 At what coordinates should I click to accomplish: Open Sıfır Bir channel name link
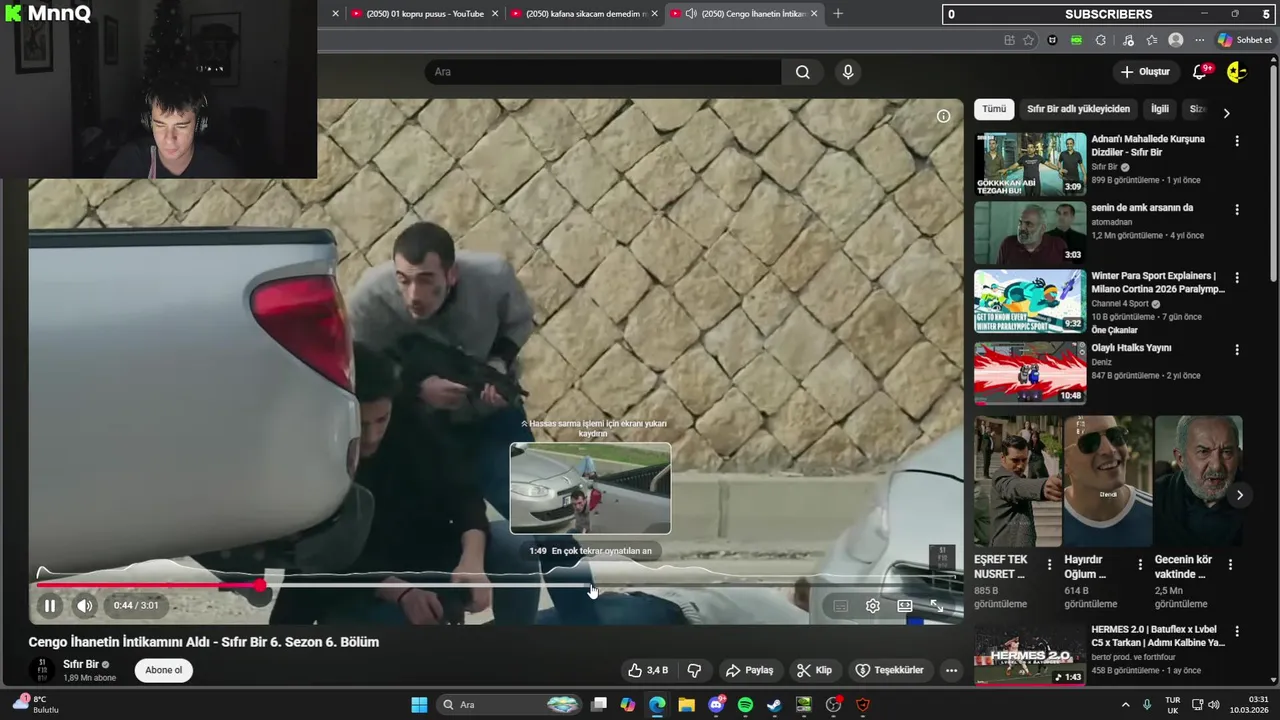[81, 664]
